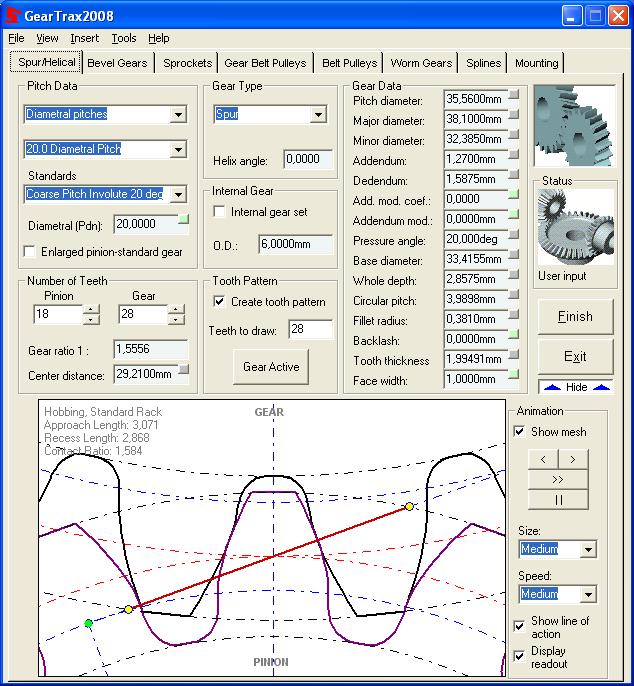Click the small square beside Center distance
This screenshot has height=686, width=634.
[x=184, y=369]
